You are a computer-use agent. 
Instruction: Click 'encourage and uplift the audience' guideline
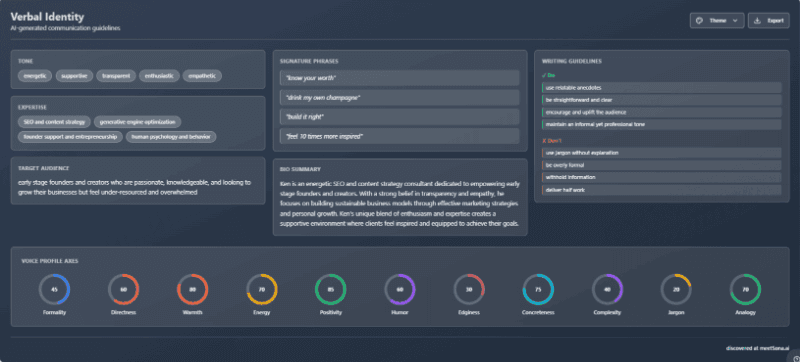[x=662, y=112]
